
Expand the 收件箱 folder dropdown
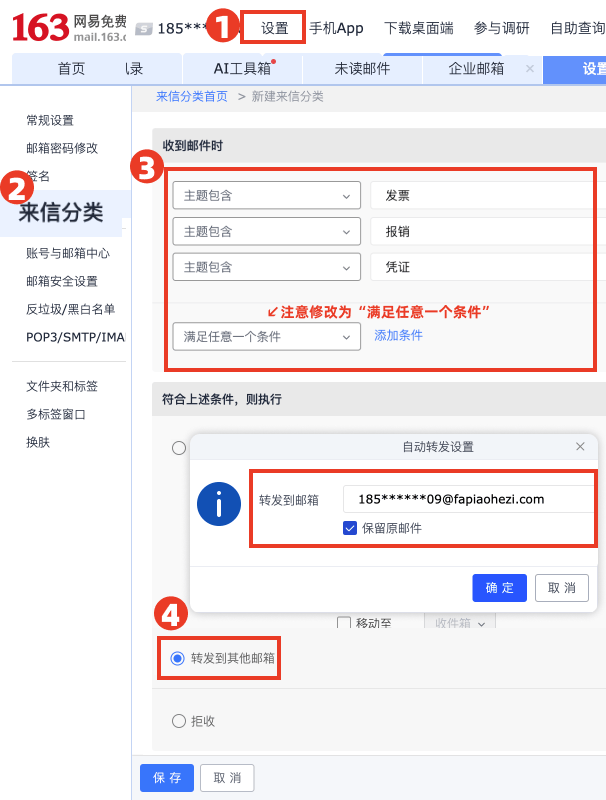click(460, 623)
